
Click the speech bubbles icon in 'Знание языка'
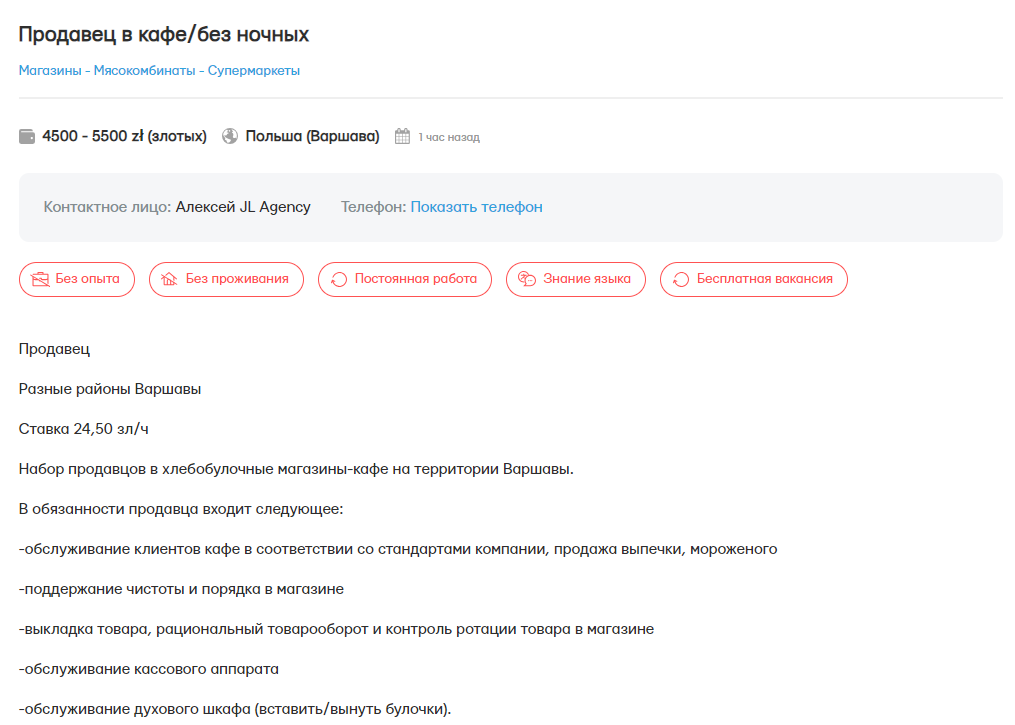pos(527,279)
